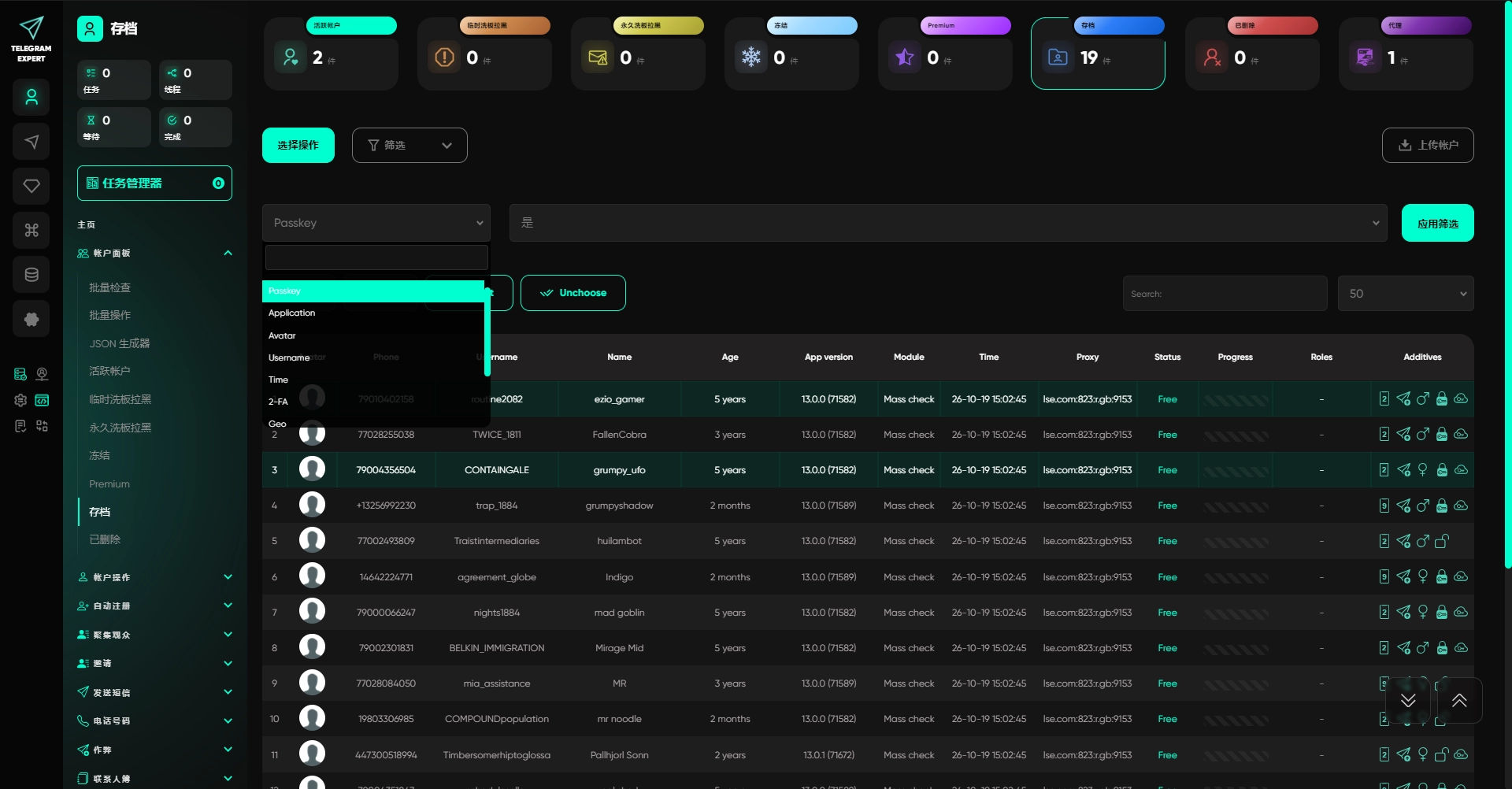
Task: Choose 2-FA in the filter list
Action: (x=373, y=402)
